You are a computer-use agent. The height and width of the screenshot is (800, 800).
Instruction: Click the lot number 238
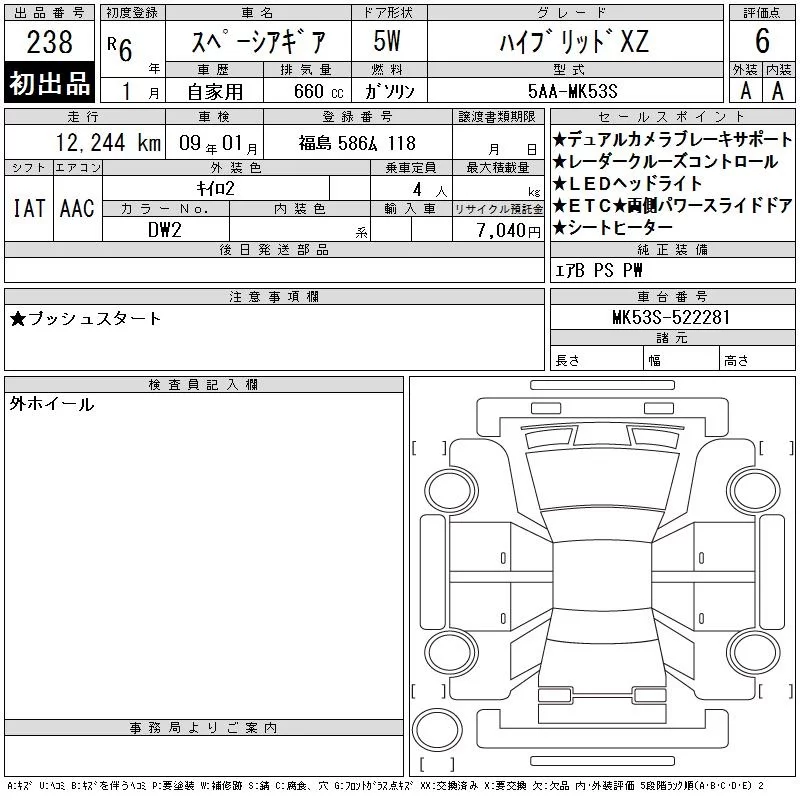click(x=49, y=42)
